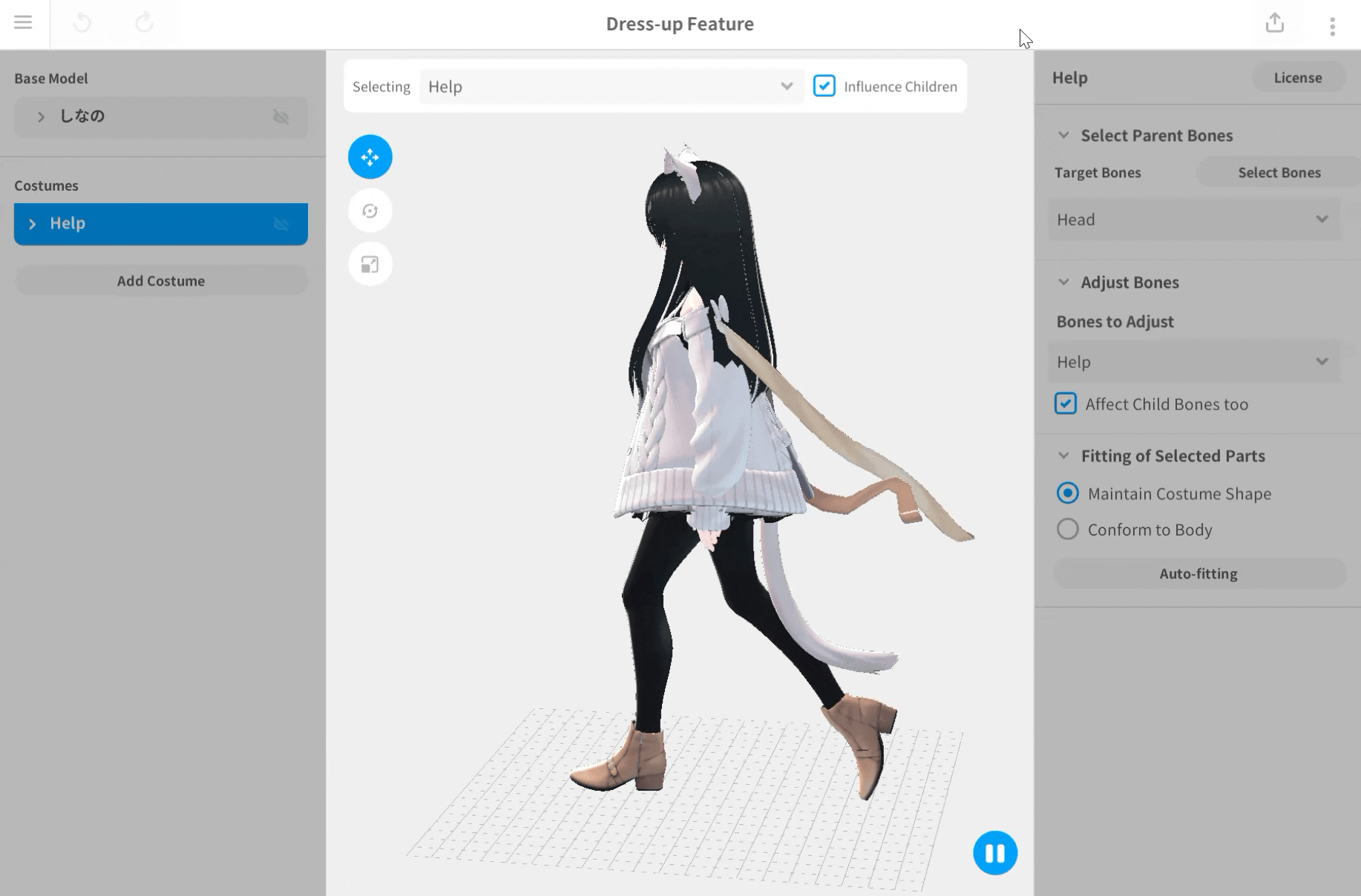This screenshot has height=896, width=1361.
Task: Click the Dress-up Feature title
Action: click(680, 24)
